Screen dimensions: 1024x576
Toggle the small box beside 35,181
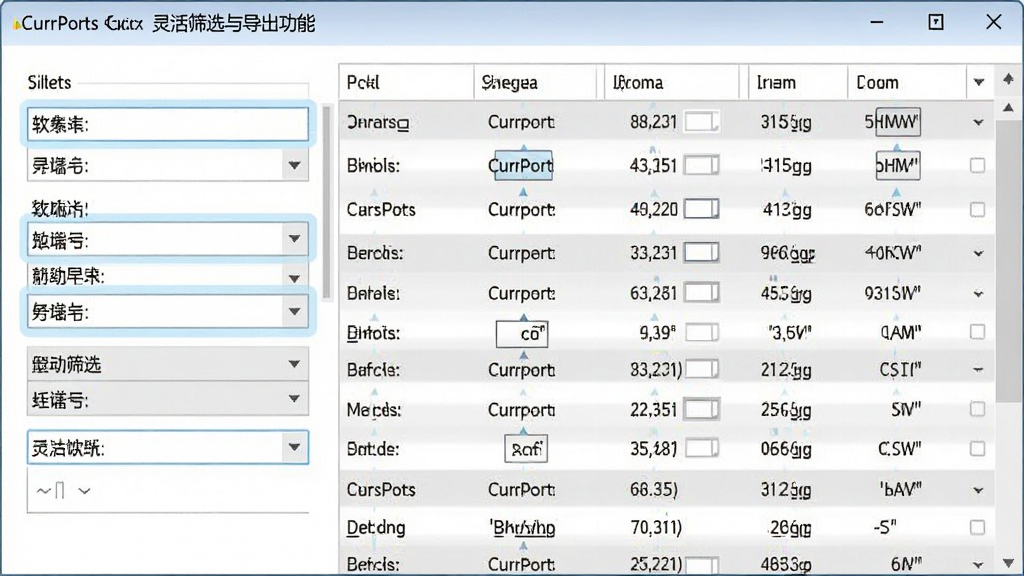[x=701, y=449]
